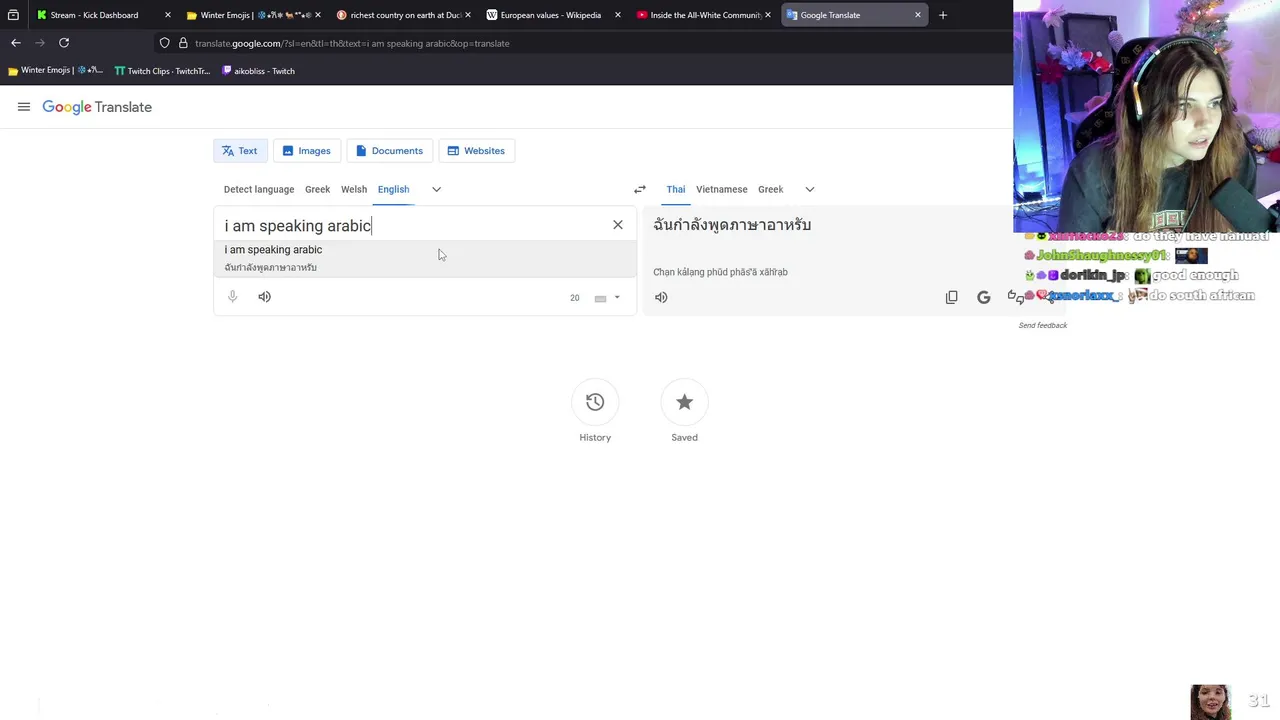
Task: Go forward in the browser
Action: pyautogui.click(x=40, y=43)
